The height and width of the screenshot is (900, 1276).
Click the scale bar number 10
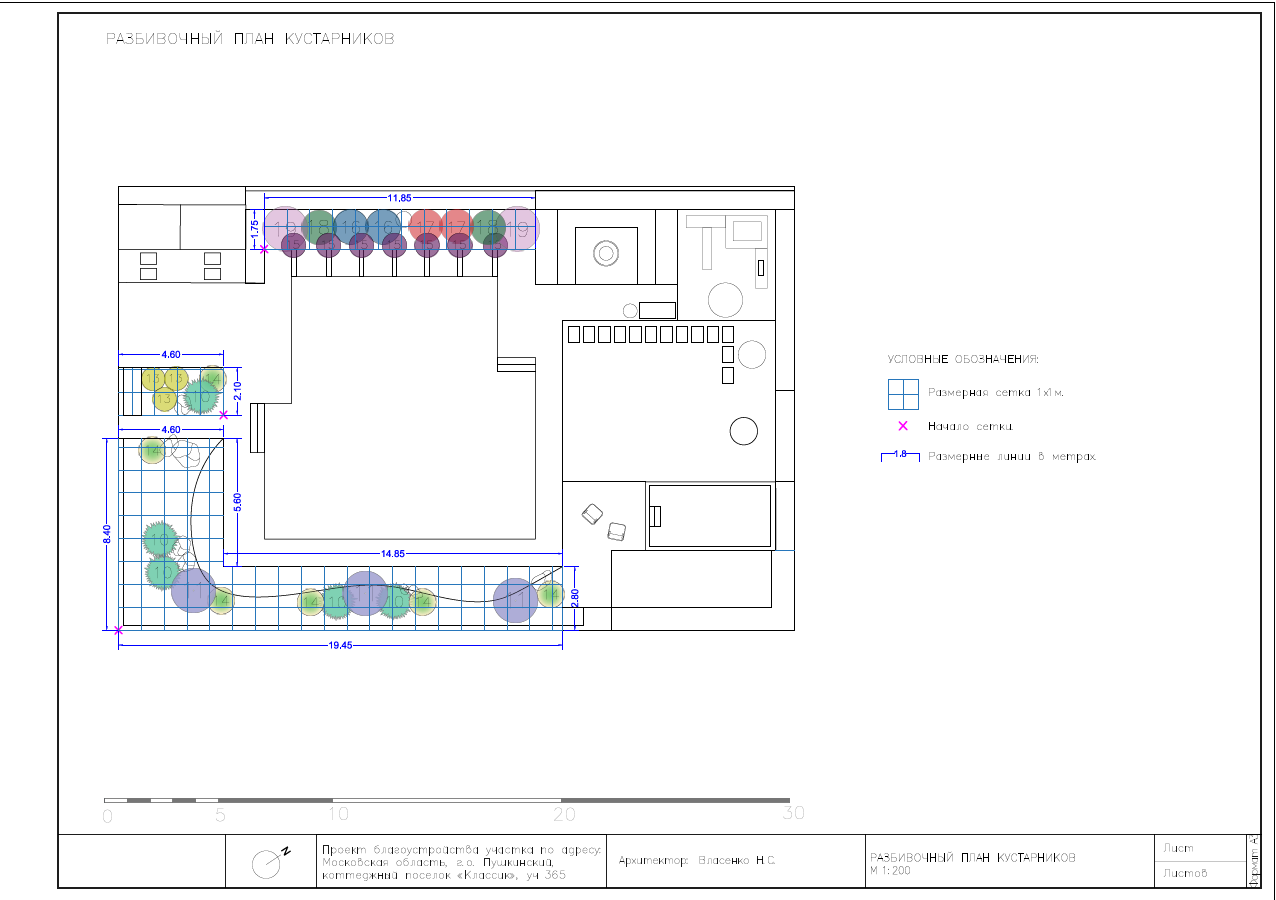tap(340, 814)
